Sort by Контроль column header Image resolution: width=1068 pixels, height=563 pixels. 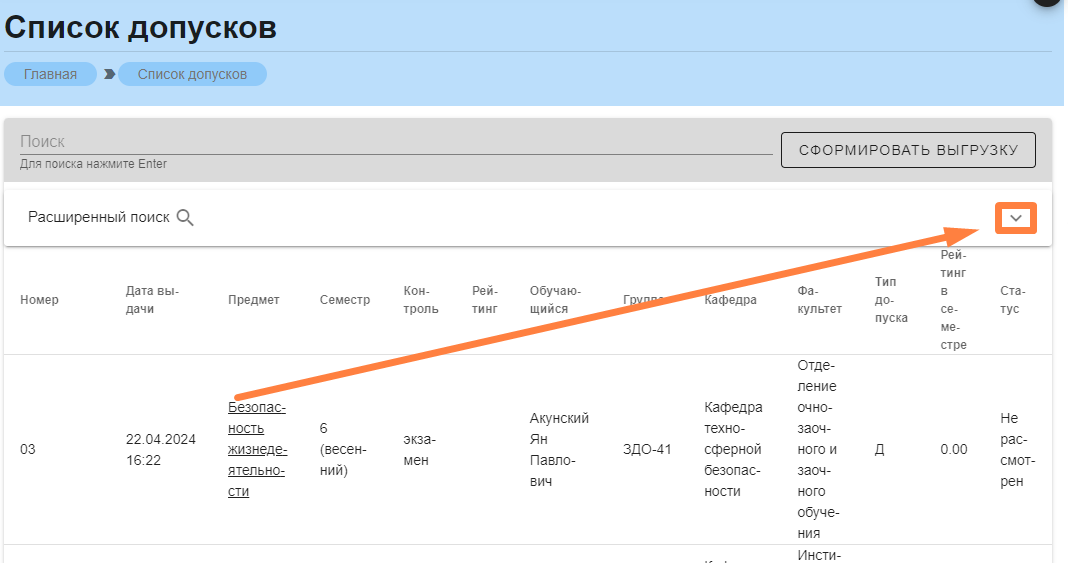coord(420,300)
